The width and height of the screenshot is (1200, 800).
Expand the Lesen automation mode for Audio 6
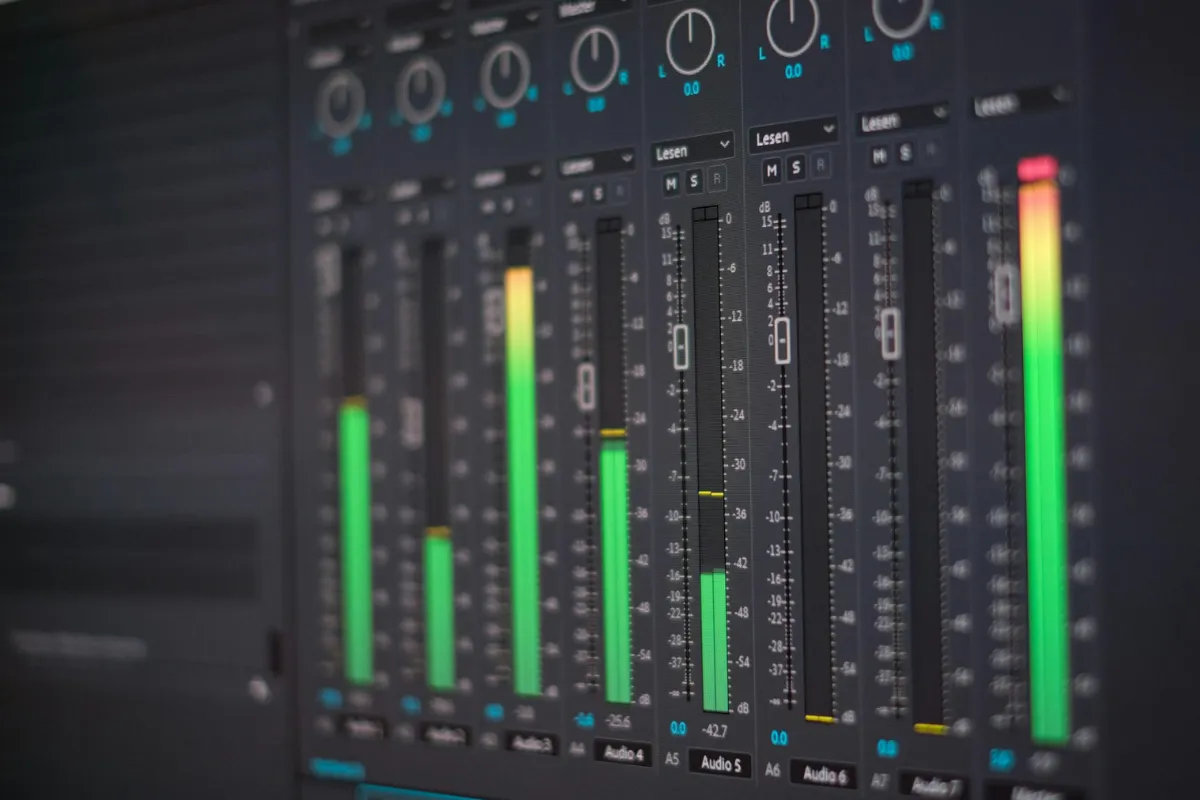coord(793,135)
